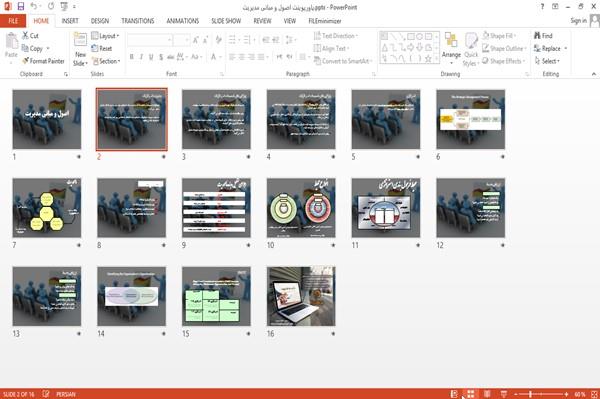This screenshot has width=600, height=399.
Task: Click PERSIAN language indicator
Action: coord(66,394)
